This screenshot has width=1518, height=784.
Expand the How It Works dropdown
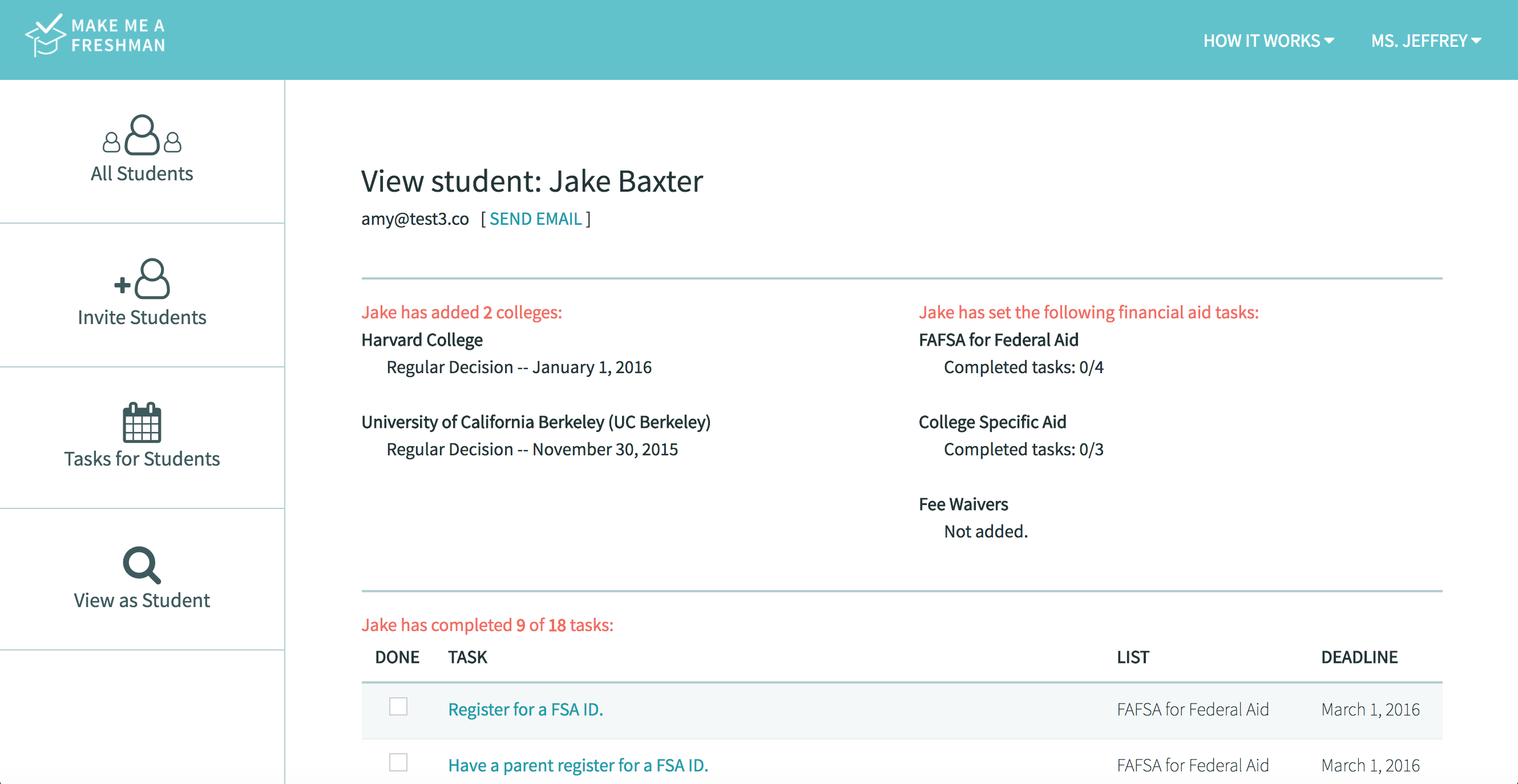[x=1268, y=41]
